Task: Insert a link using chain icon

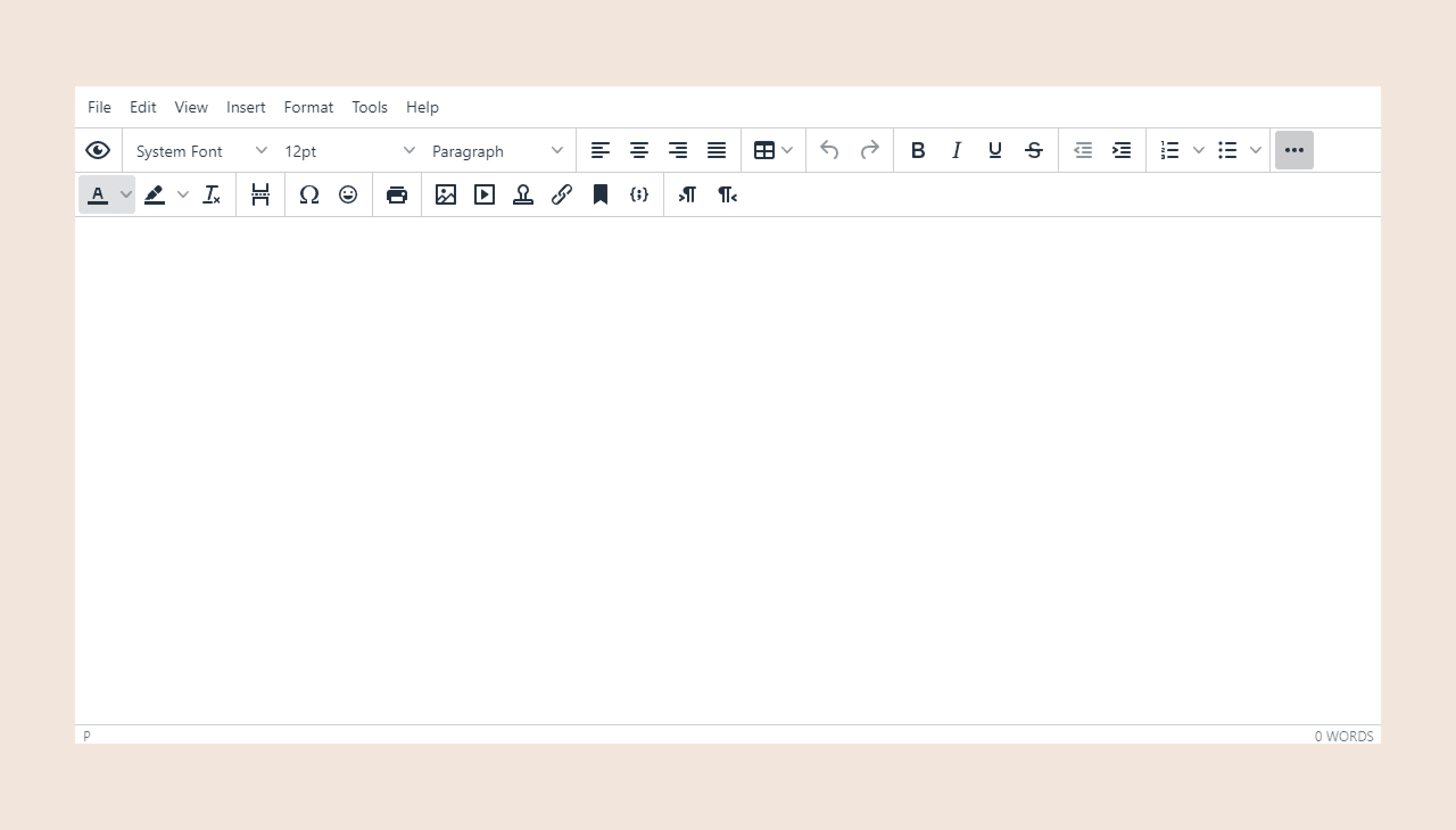Action: tap(562, 195)
